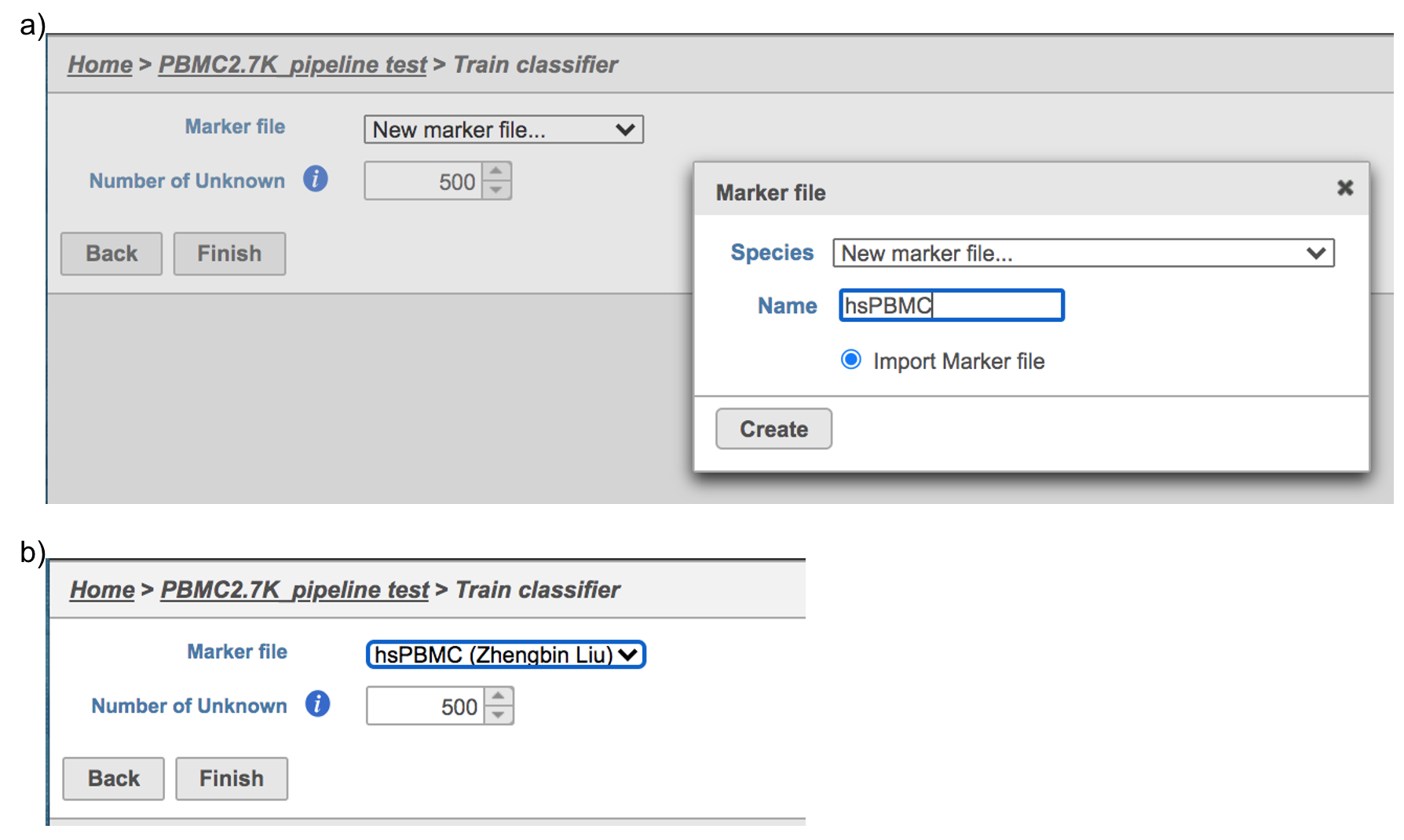The height and width of the screenshot is (840, 1404).
Task: Click the Back button in panel a
Action: (112, 254)
